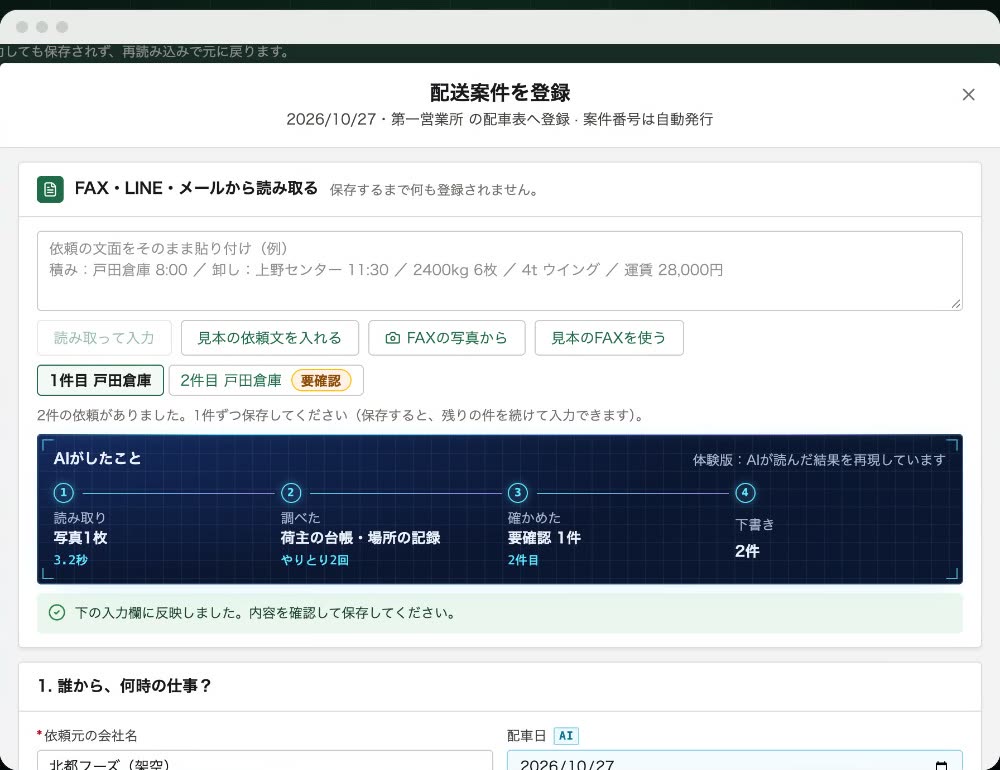Image resolution: width=1000 pixels, height=770 pixels.
Task: Click the 1. 誰から、何時の仕事？ section heading
Action: click(x=124, y=686)
